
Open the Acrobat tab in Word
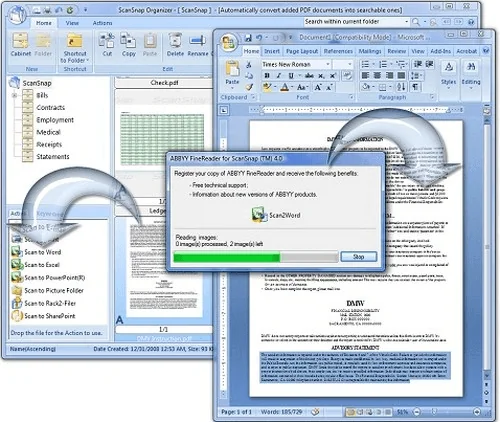(x=467, y=51)
